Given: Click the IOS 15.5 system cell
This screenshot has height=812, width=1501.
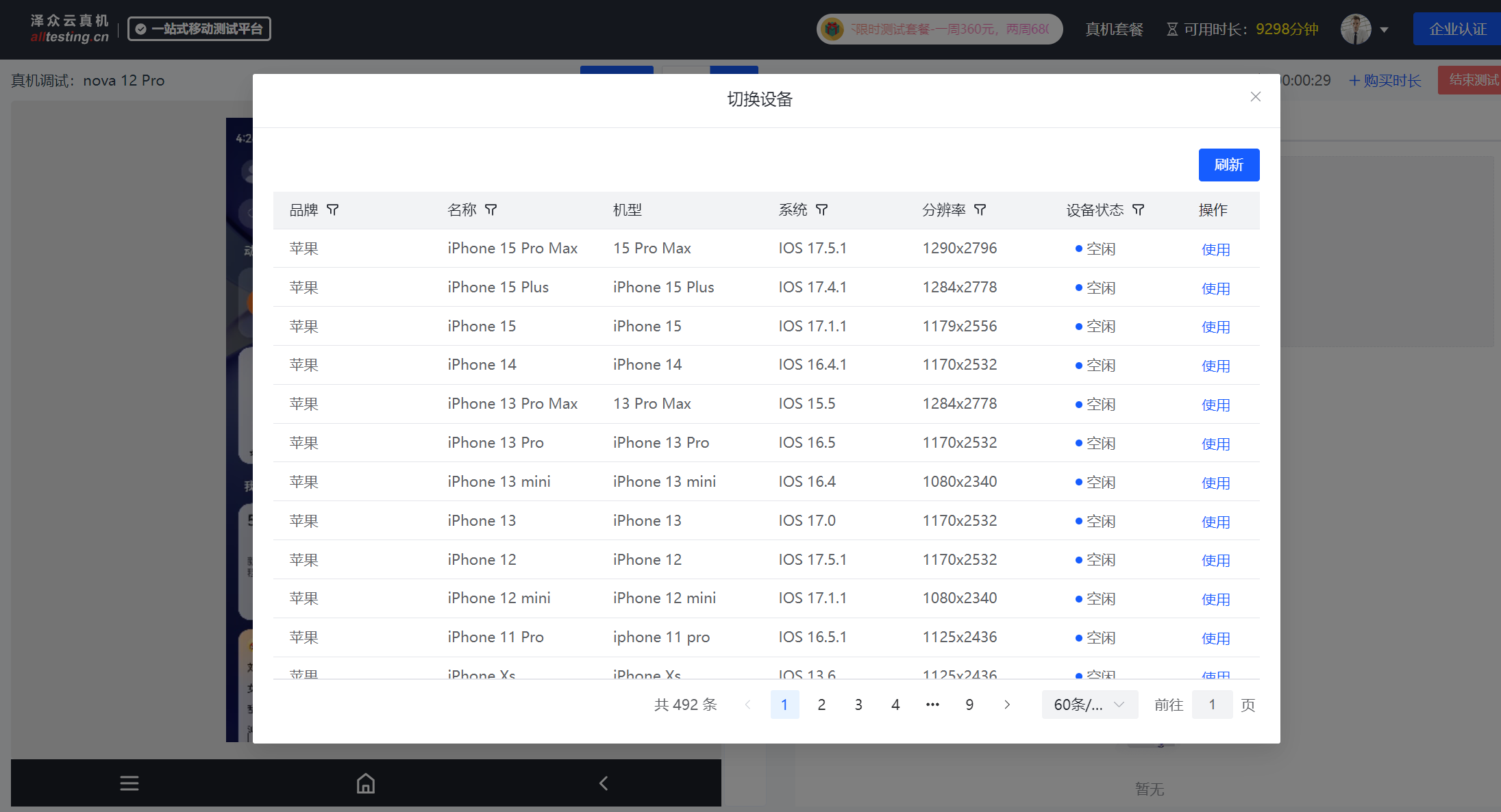Looking at the screenshot, I should pos(807,404).
